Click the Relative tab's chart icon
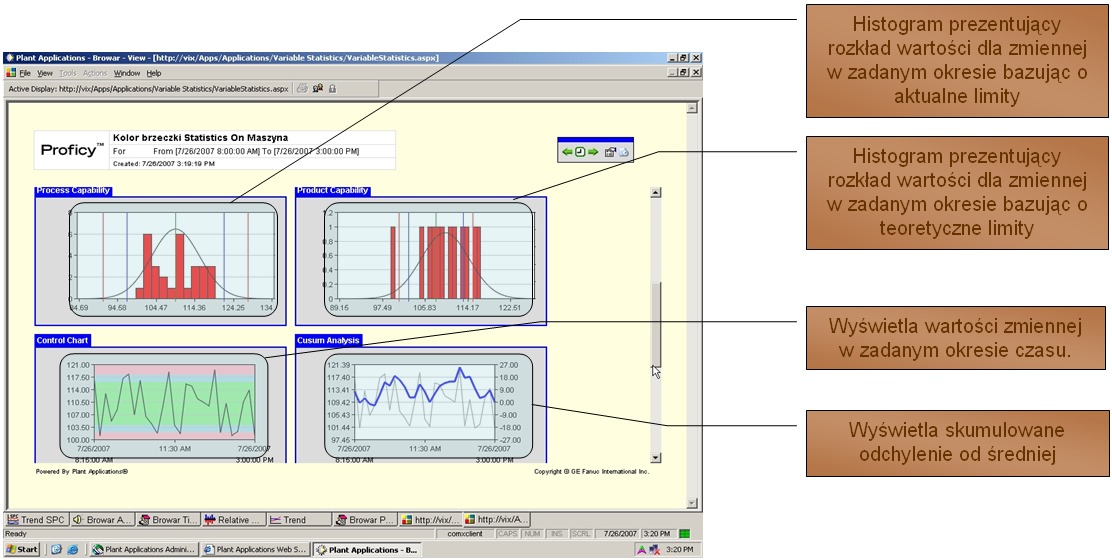 (210, 520)
